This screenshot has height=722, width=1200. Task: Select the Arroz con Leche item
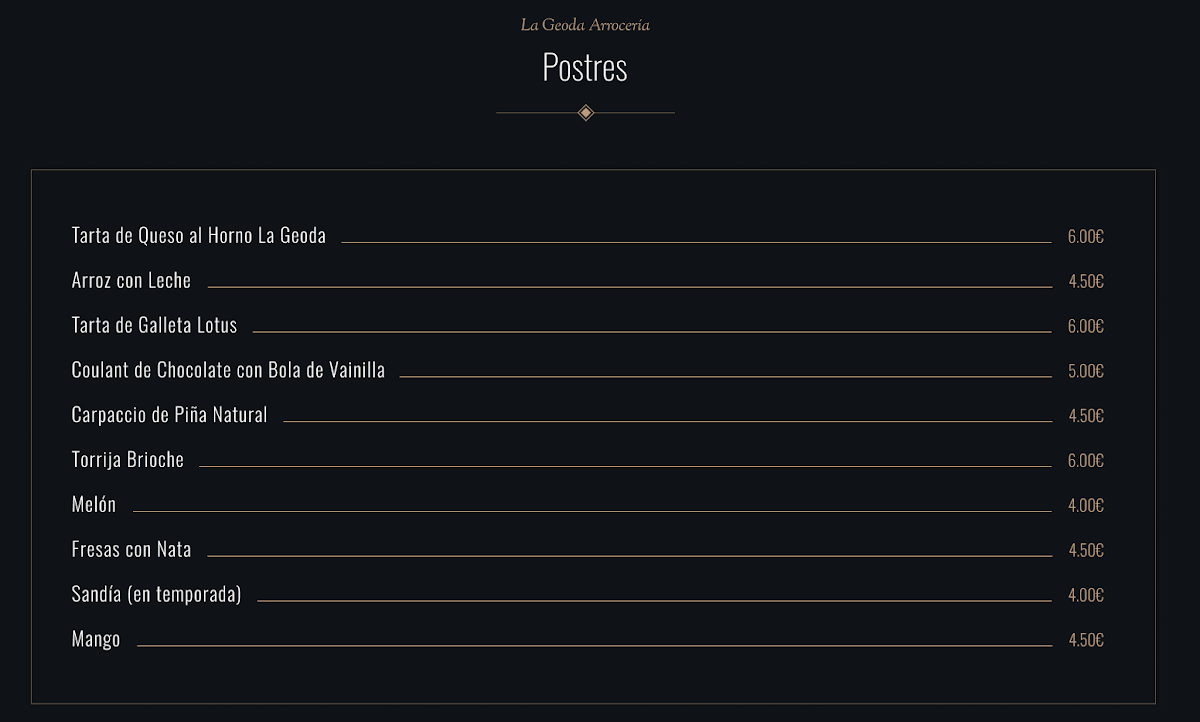click(131, 281)
